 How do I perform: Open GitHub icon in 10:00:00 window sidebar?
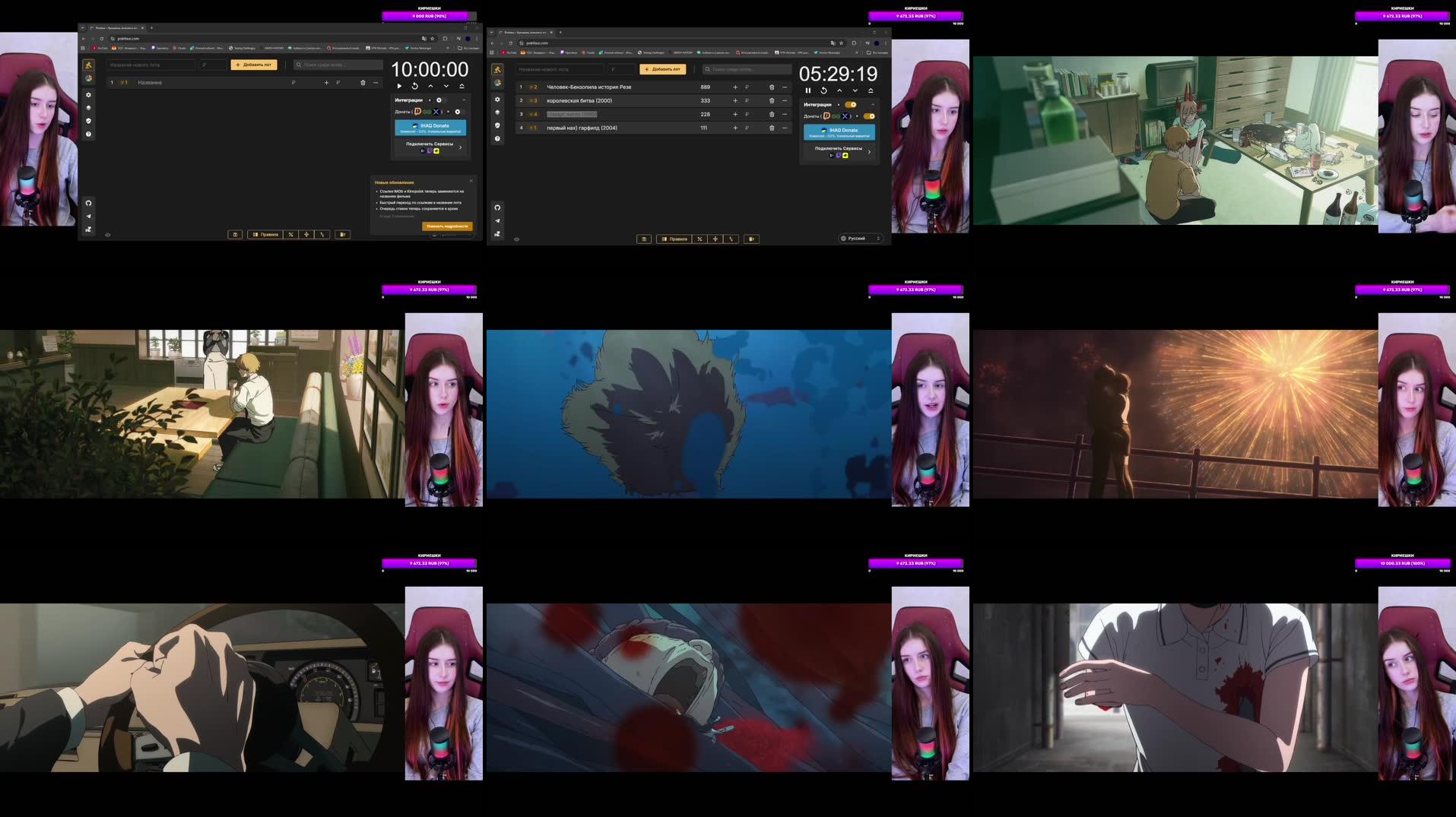coord(88,203)
